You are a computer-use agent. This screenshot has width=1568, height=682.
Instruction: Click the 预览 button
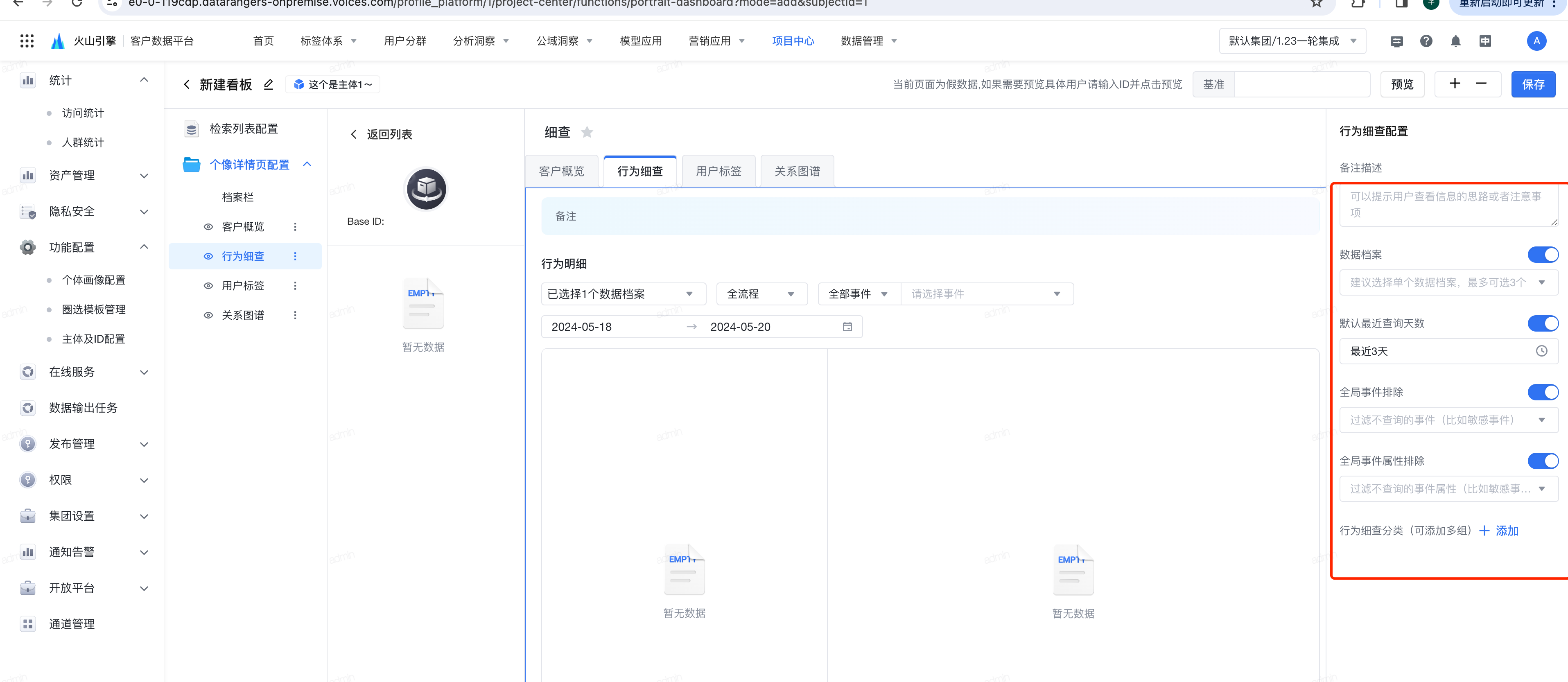point(1402,85)
